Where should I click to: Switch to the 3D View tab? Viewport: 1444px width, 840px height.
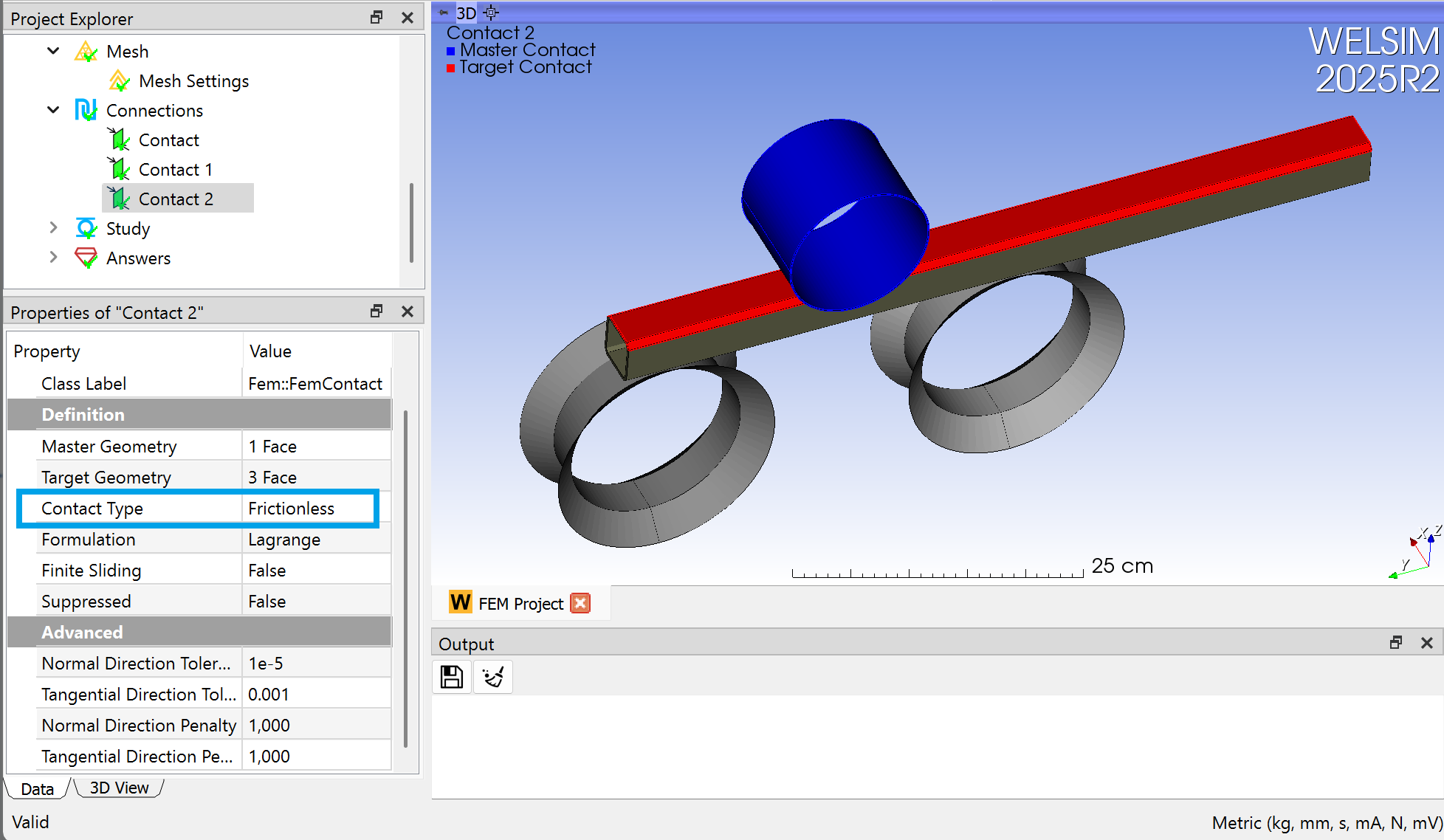click(119, 788)
